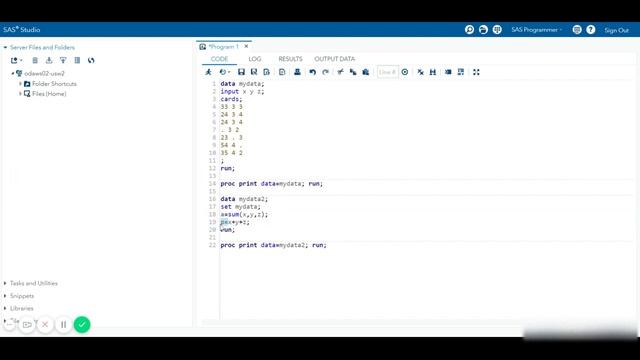Click code line 'data mydata;'
640x360 pixels.
(x=242, y=84)
